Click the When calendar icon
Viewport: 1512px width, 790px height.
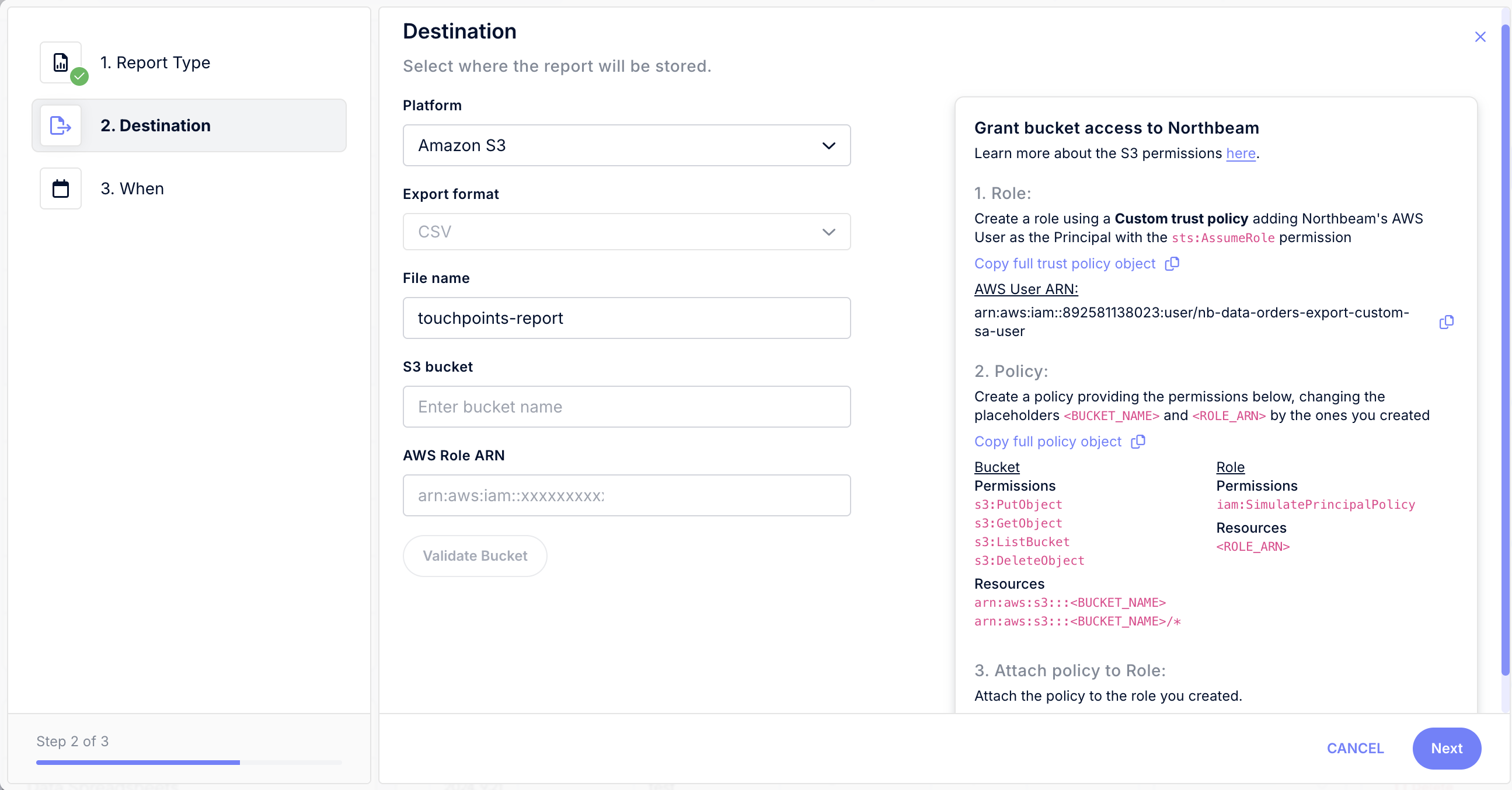61,189
